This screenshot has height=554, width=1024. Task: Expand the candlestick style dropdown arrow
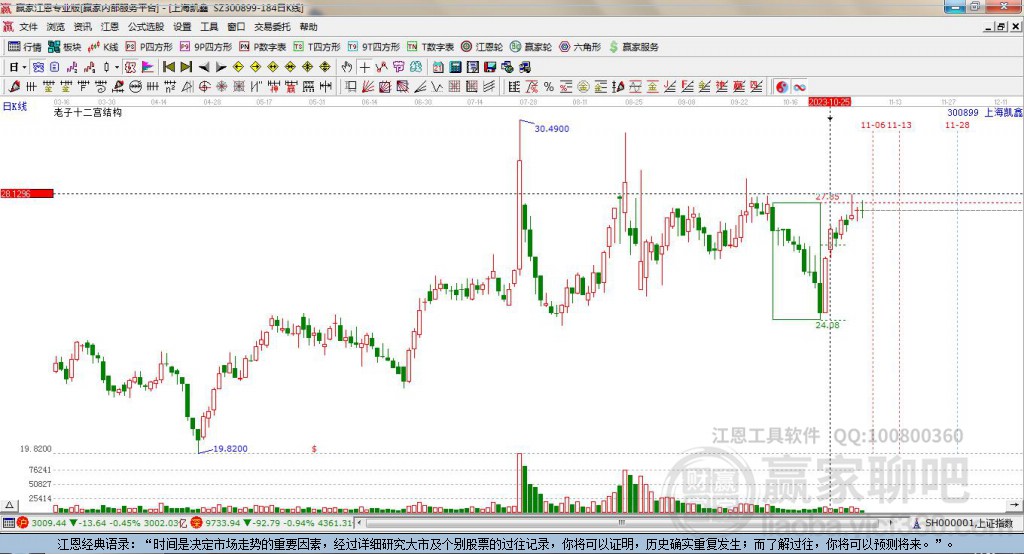[x=117, y=67]
